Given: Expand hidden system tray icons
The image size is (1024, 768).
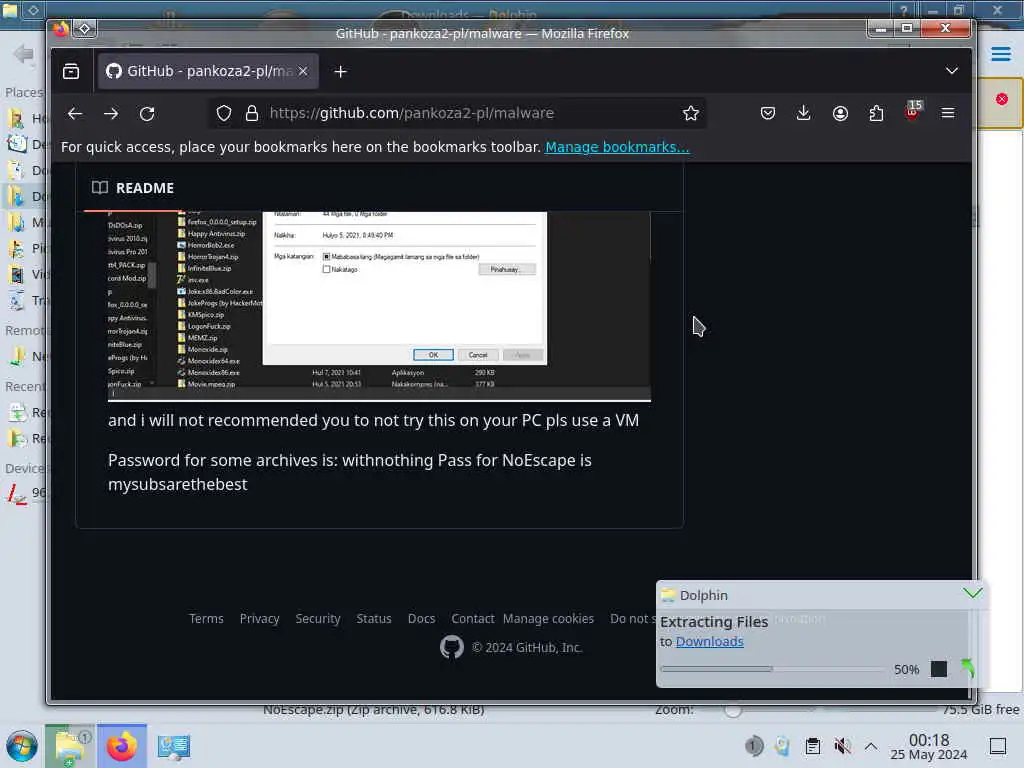Looking at the screenshot, I should 871,746.
